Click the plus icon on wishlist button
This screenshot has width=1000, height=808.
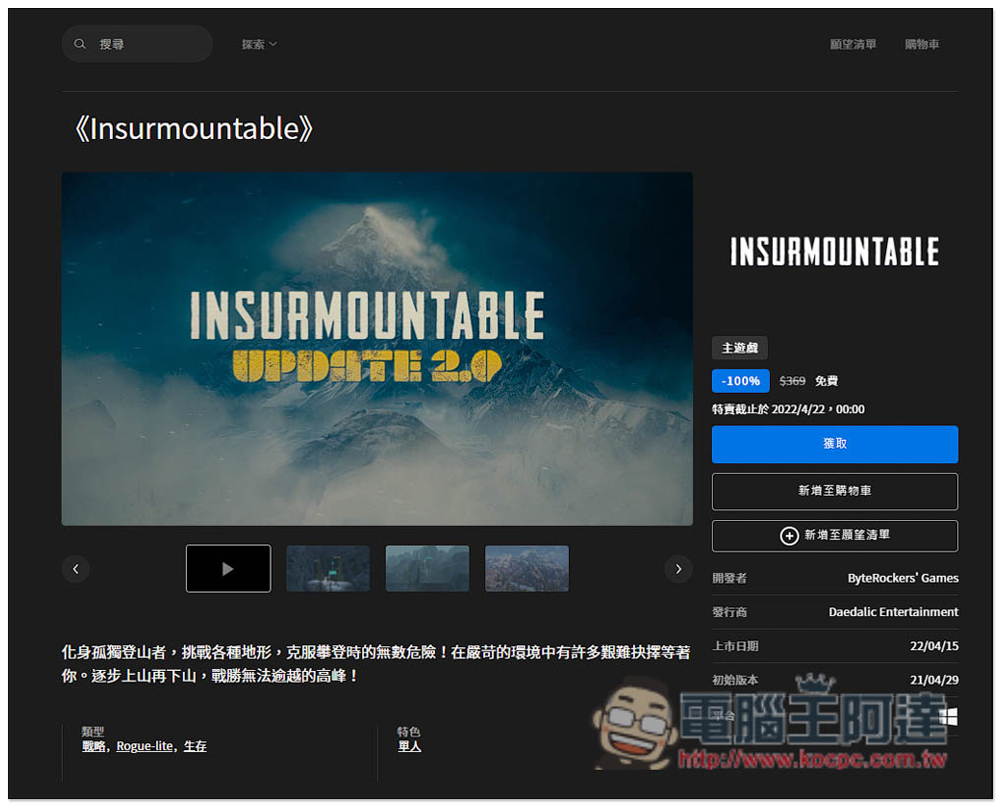pyautogui.click(x=789, y=536)
